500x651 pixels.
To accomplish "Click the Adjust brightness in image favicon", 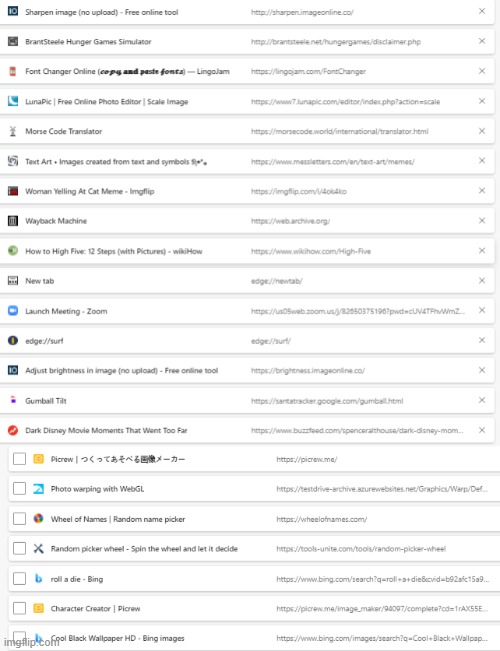I will [x=13, y=370].
